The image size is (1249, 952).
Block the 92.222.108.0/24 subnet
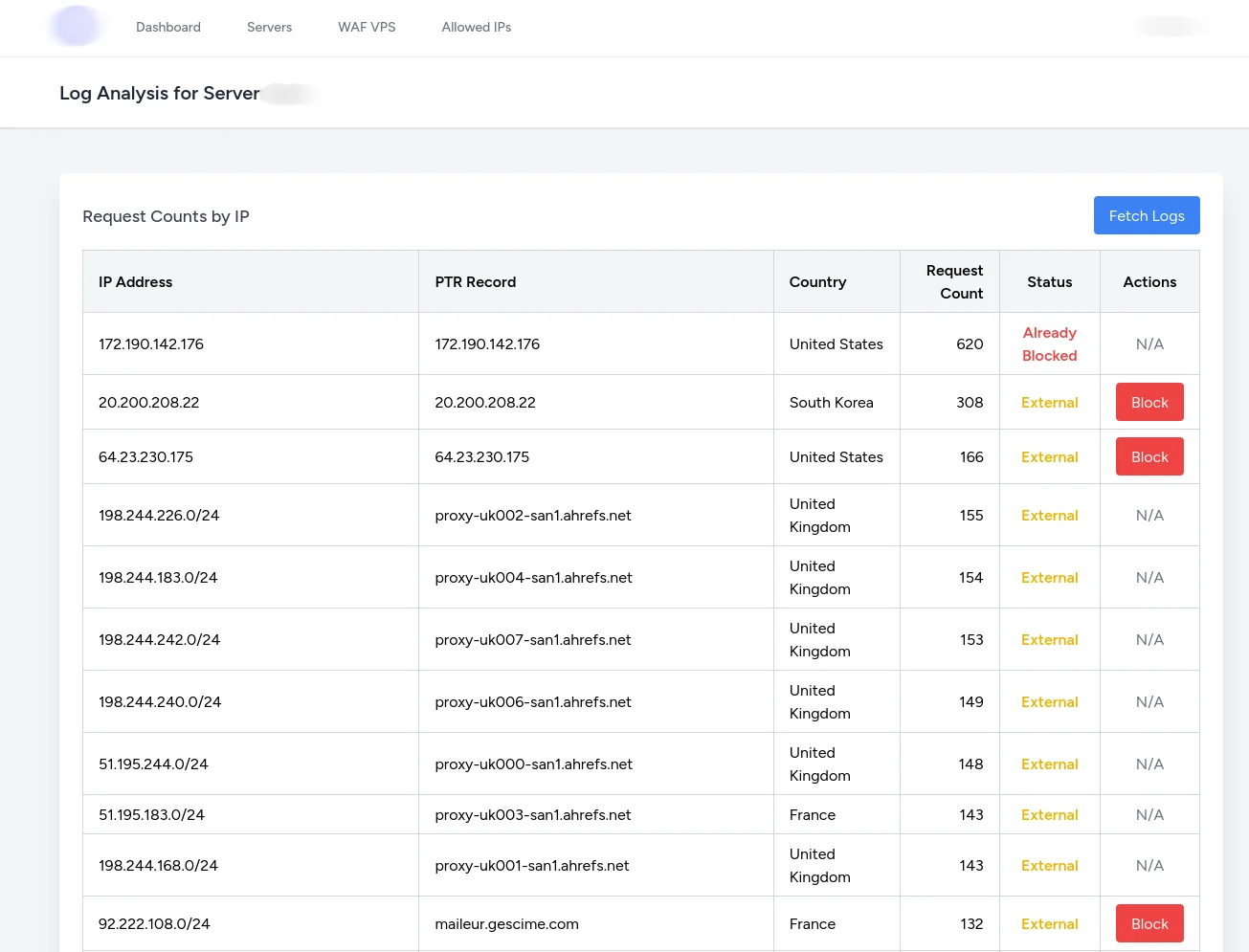coord(1149,923)
